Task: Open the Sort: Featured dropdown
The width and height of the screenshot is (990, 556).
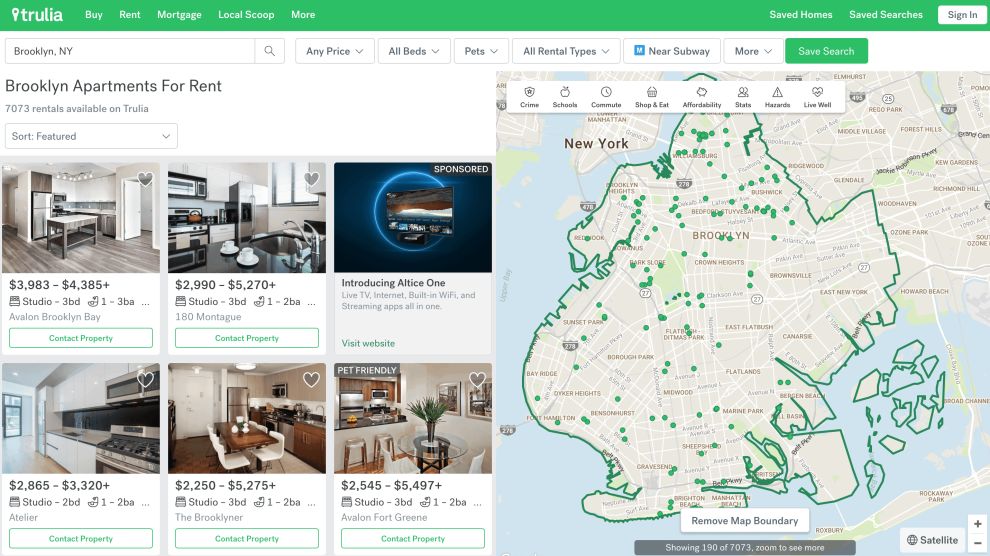Action: [92, 136]
